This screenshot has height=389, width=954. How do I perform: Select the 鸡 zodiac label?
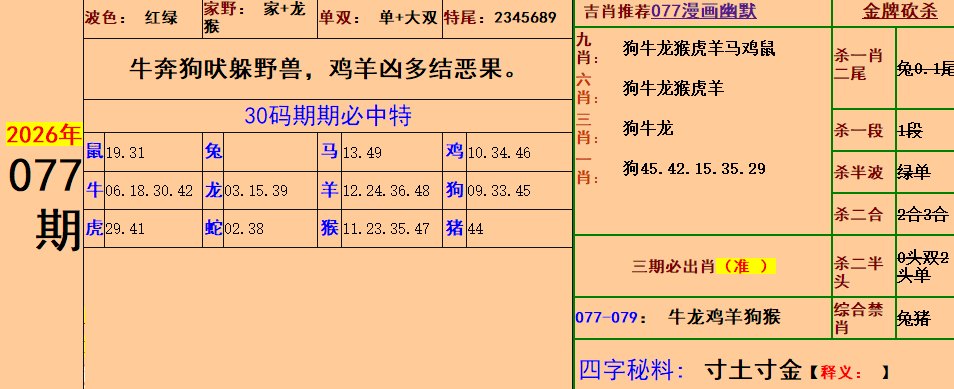454,151
